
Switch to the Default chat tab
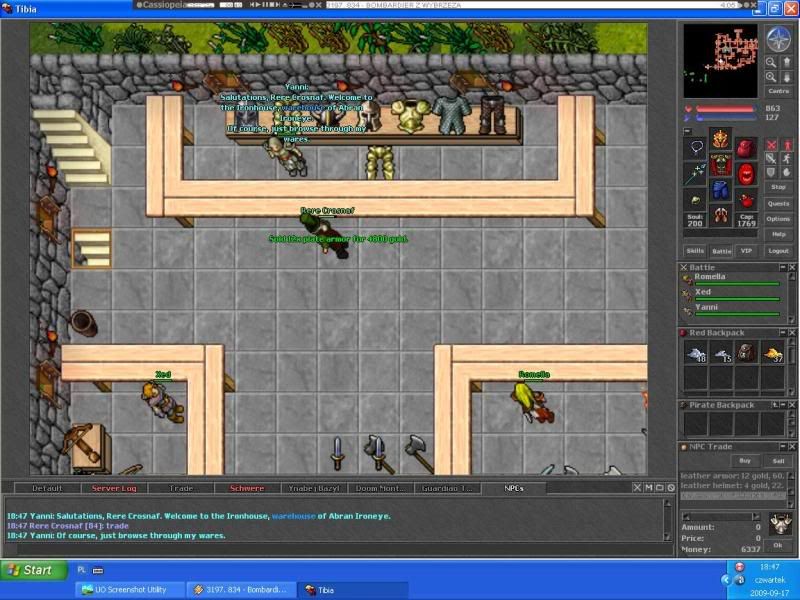point(47,488)
